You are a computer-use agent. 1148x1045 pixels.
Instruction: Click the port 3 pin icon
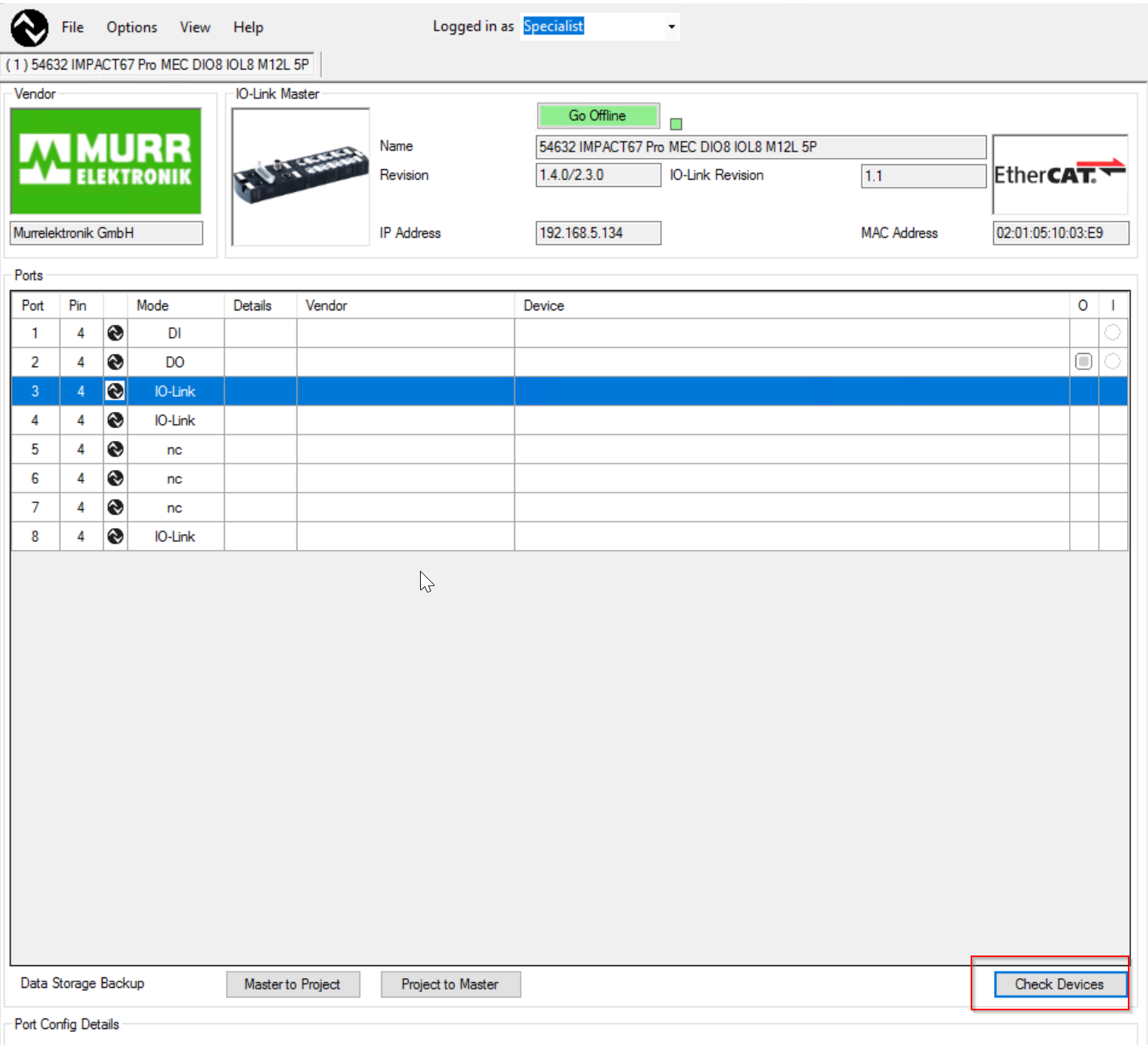pyautogui.click(x=115, y=391)
